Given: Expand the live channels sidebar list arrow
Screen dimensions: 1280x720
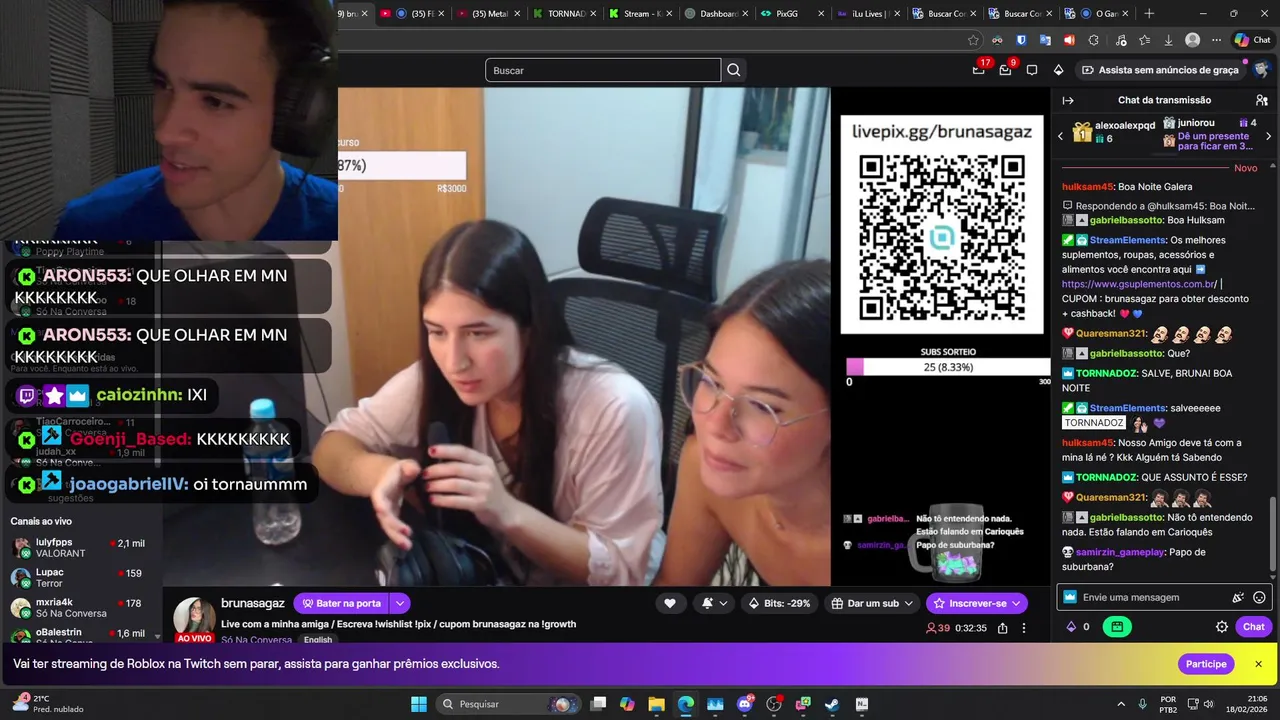Looking at the screenshot, I should click(158, 635).
